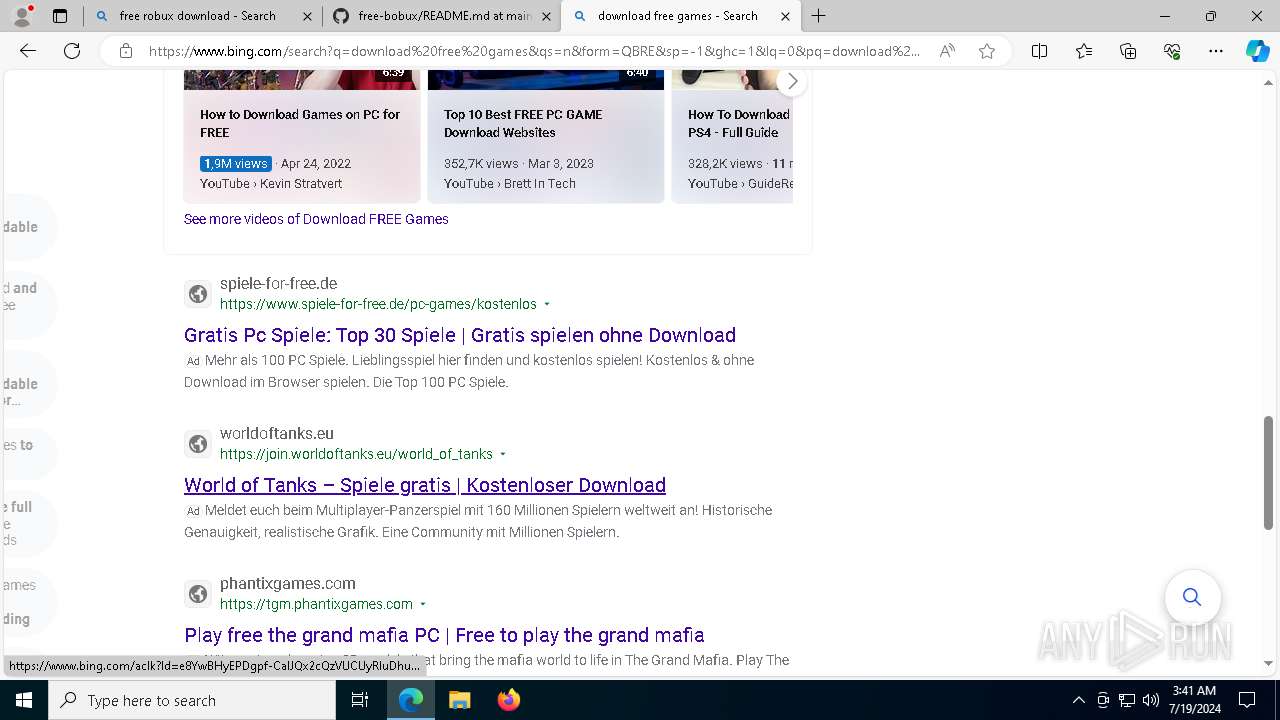Image resolution: width=1280 pixels, height=720 pixels.
Task: Click Microsoft Edge taskbar icon
Action: coord(411,700)
